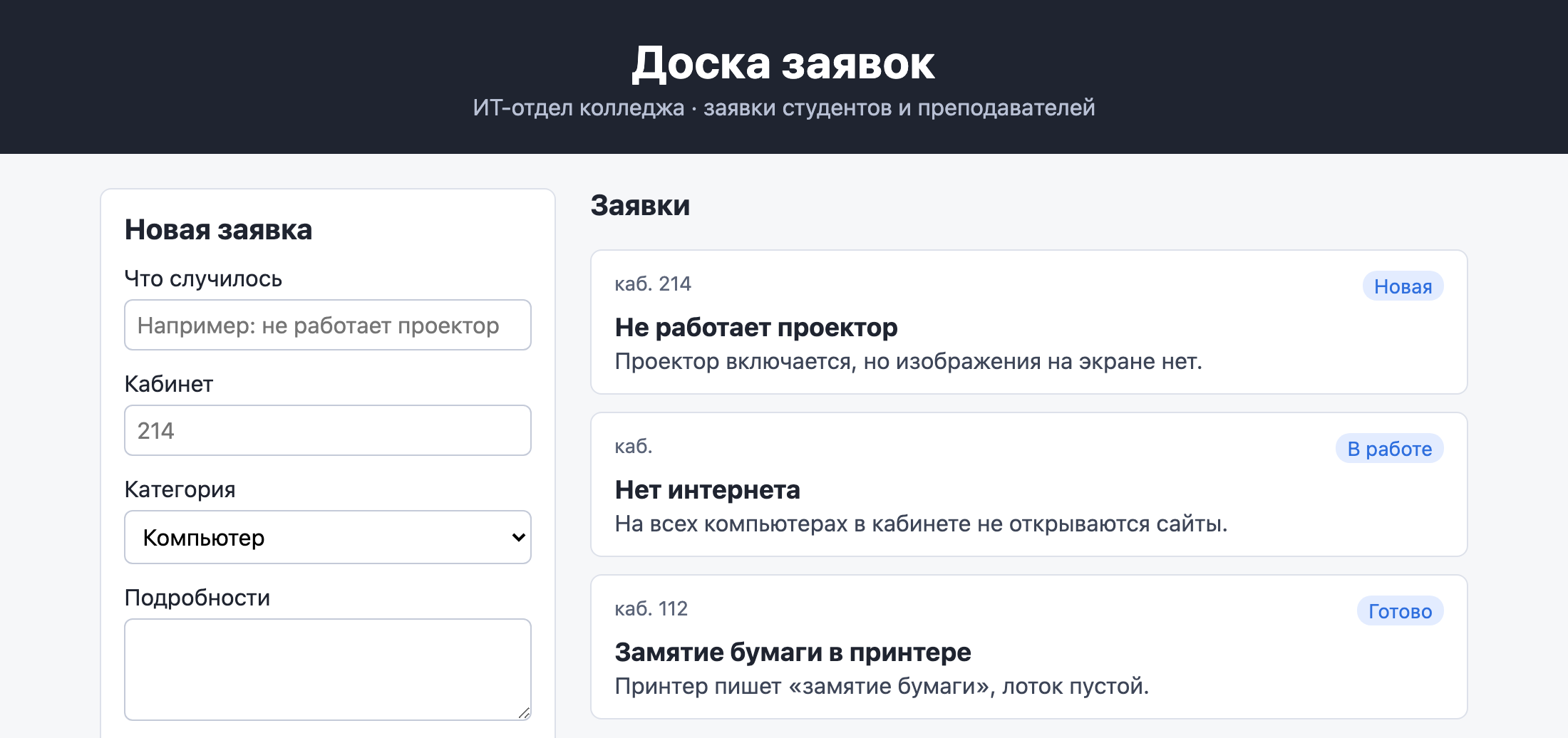The width and height of the screenshot is (1568, 738).
Task: Open the 'Замятие бумаги в принтере' ticket title
Action: pyautogui.click(x=793, y=653)
